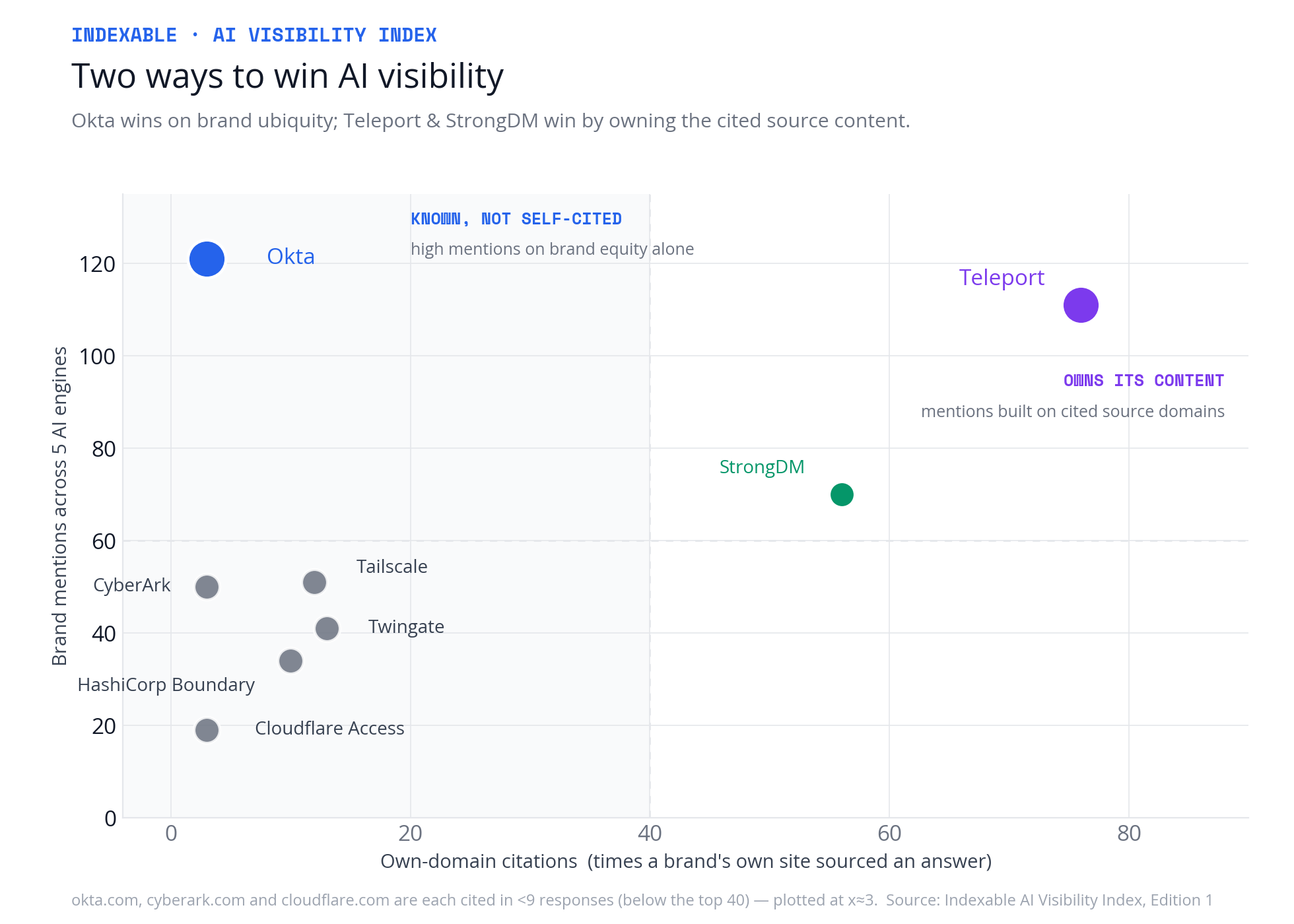This screenshot has width=1294, height=924.
Task: Select the purple Teleport data point
Action: click(1081, 305)
